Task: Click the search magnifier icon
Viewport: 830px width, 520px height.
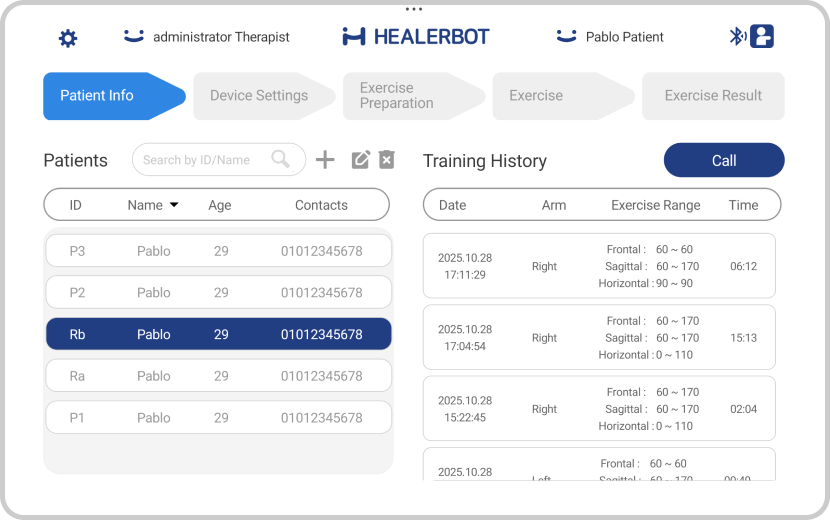Action: [x=281, y=159]
